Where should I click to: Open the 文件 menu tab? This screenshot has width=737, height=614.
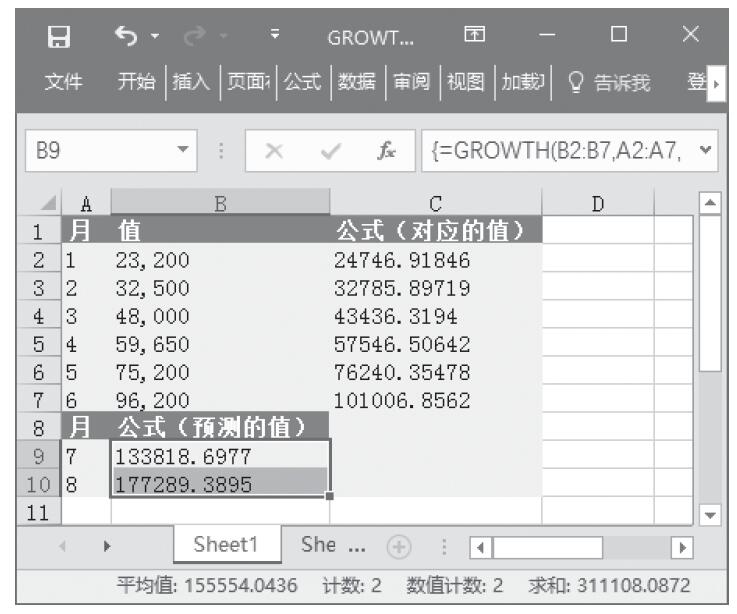tap(63, 83)
